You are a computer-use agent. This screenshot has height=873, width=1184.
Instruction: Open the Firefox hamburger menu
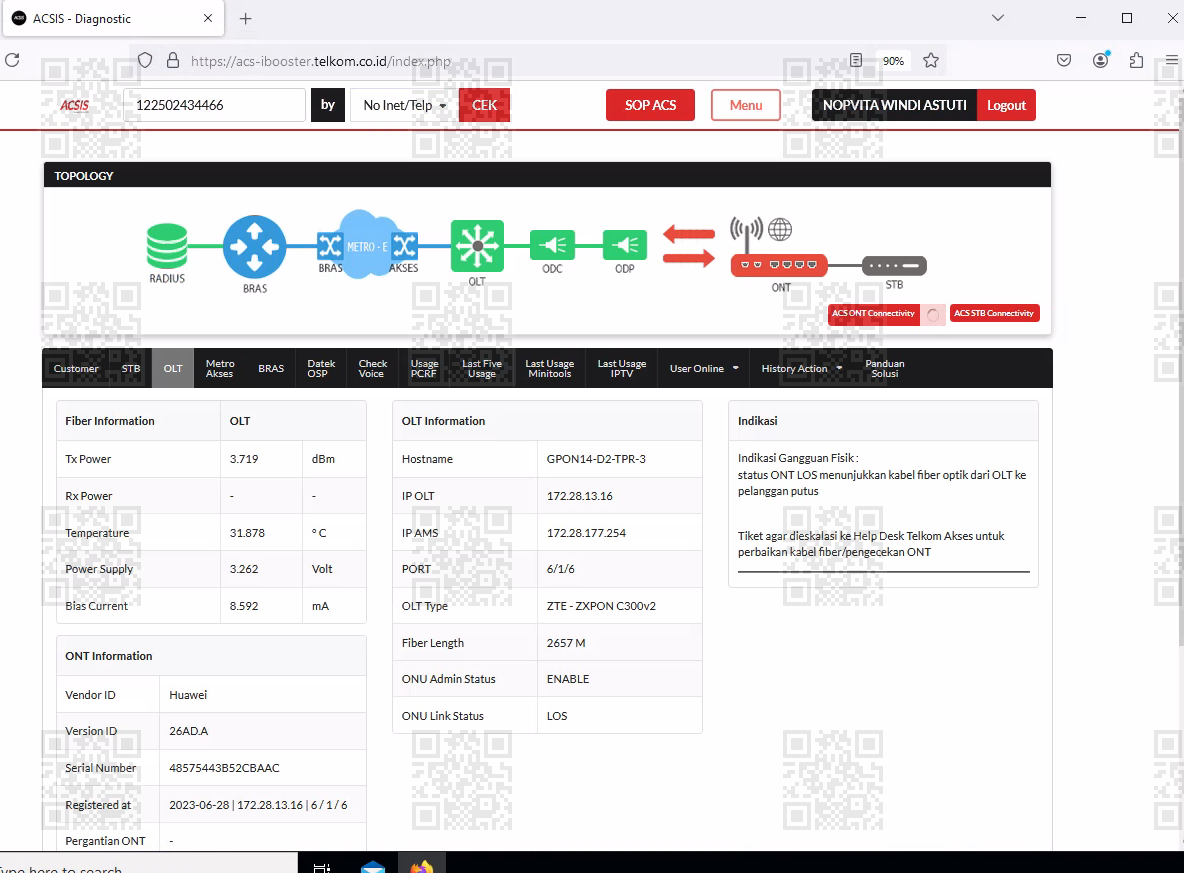(1172, 60)
